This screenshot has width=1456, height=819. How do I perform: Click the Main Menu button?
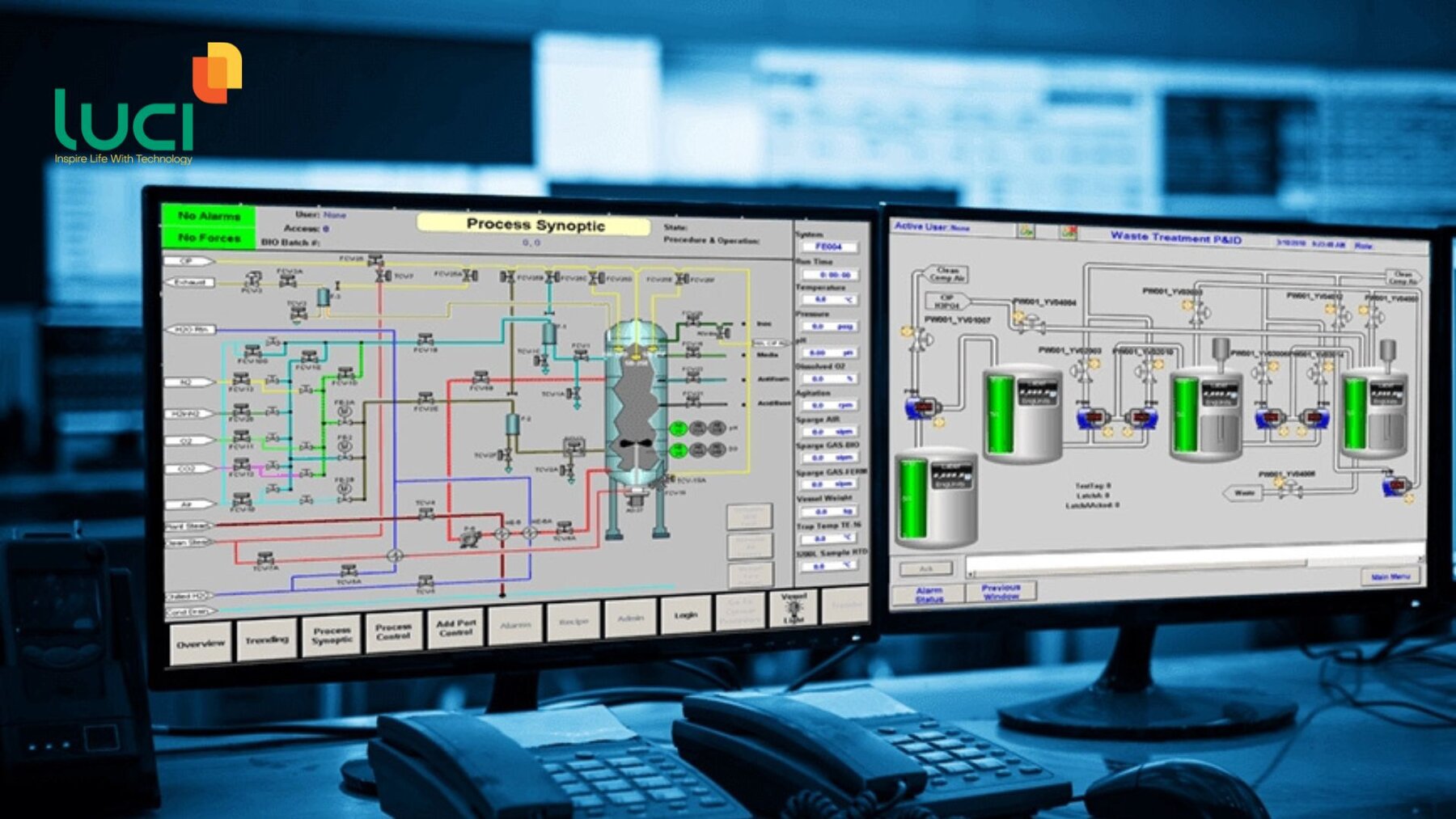(x=1390, y=576)
